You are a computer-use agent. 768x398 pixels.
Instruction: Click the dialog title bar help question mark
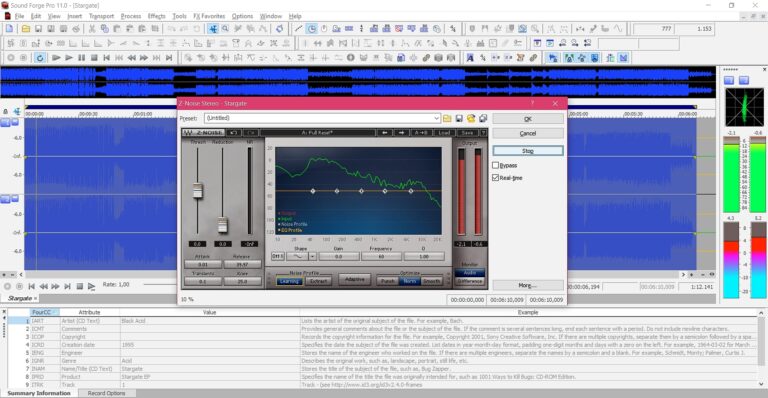[x=532, y=103]
